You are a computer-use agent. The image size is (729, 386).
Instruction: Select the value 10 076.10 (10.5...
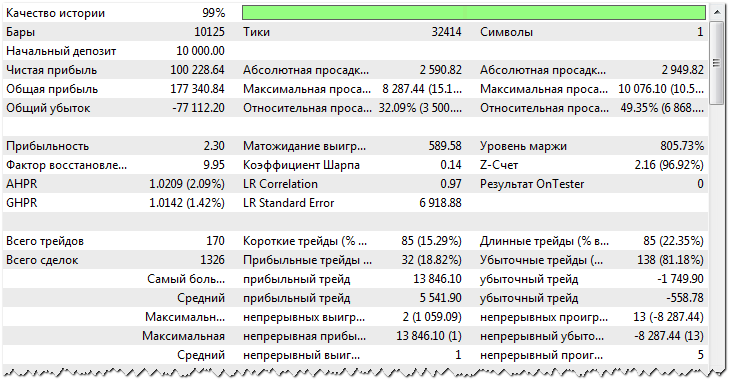point(661,89)
